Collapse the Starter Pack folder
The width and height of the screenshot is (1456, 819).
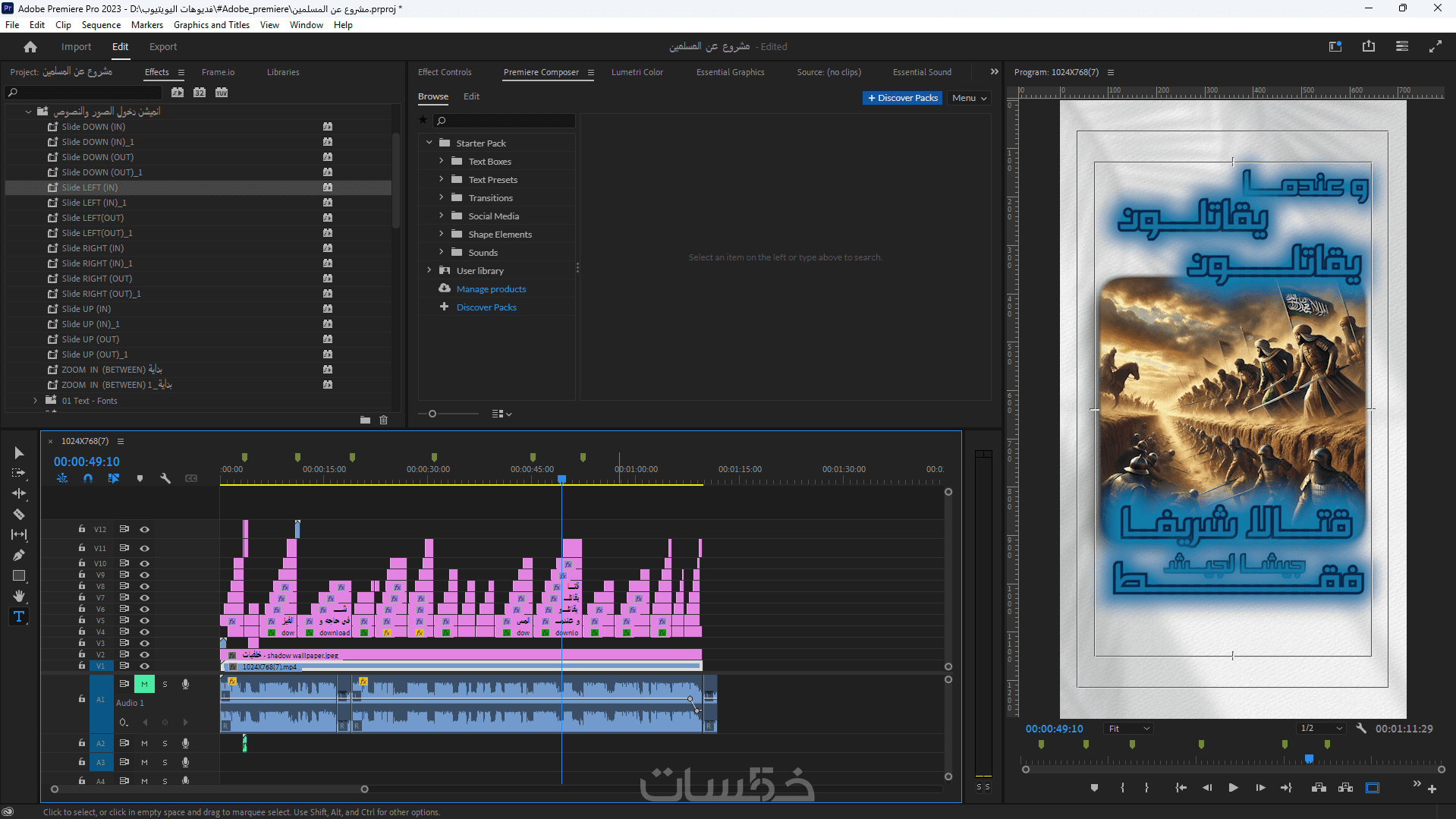(429, 143)
